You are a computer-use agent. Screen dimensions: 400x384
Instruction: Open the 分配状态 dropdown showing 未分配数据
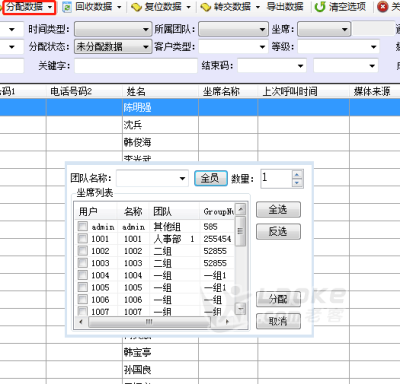113,47
